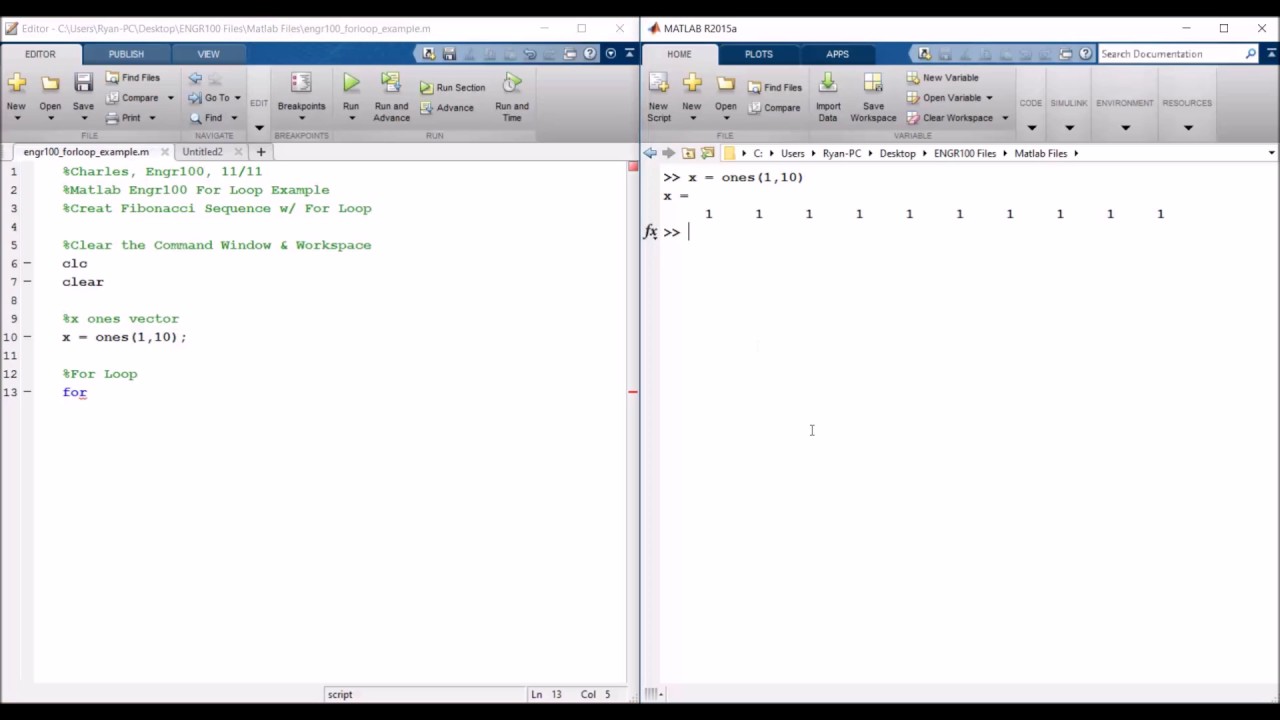1280x720 pixels.
Task: Click the fx function browser icon
Action: [x=650, y=232]
